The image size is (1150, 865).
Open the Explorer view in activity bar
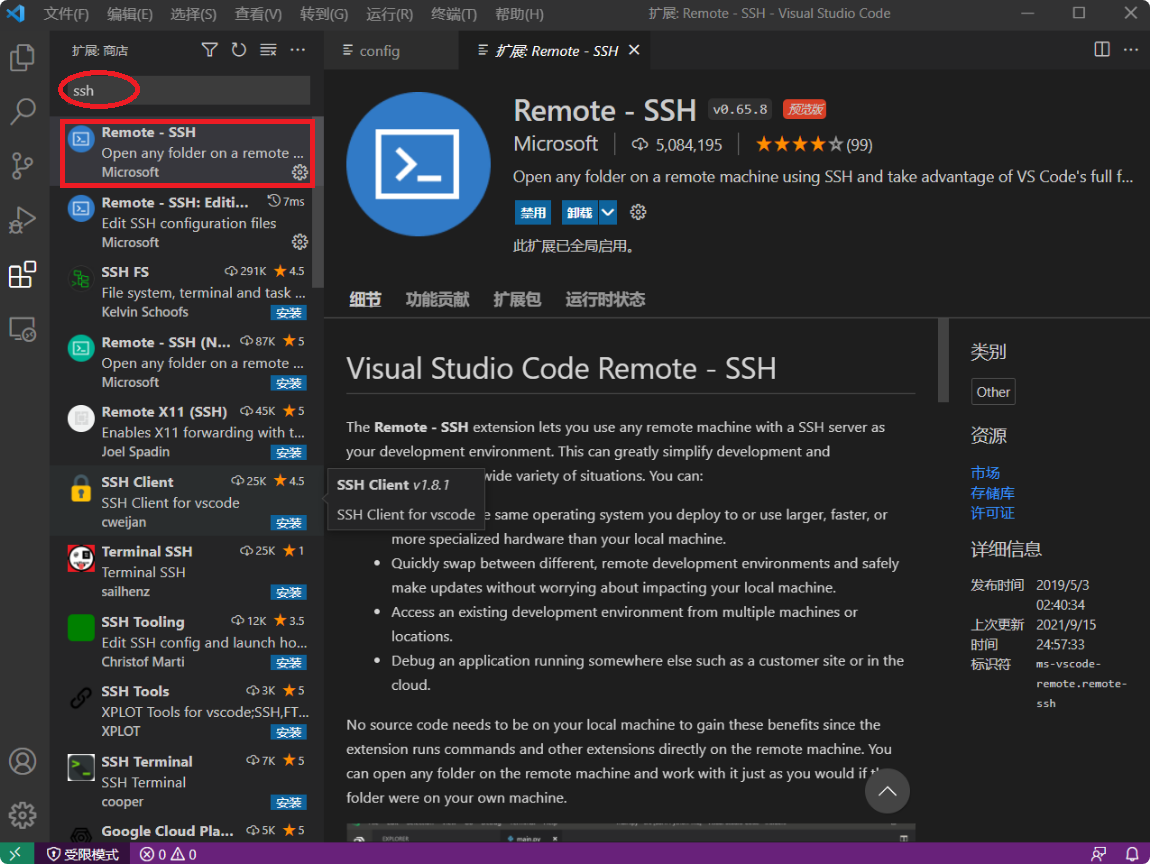pos(22,57)
